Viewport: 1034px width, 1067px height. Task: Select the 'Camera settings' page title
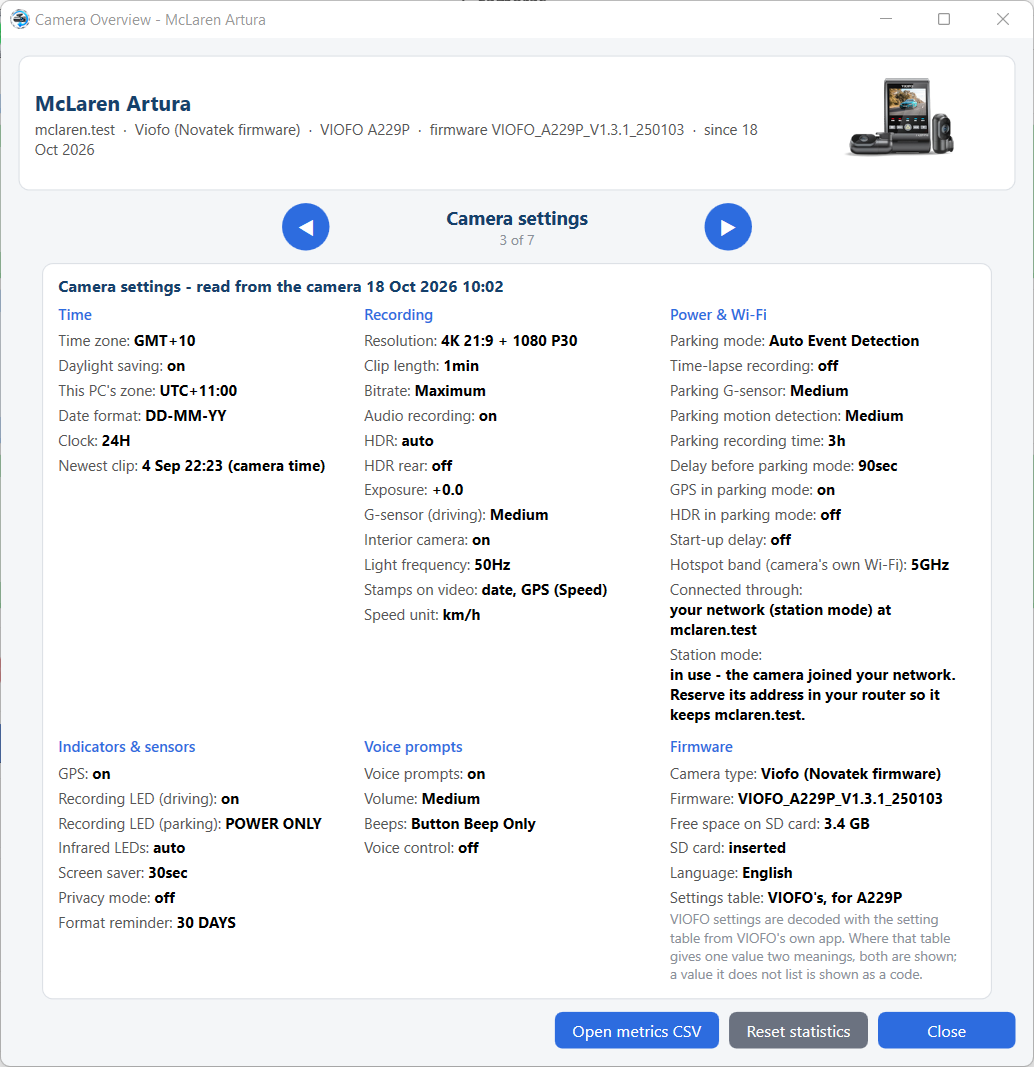(517, 218)
